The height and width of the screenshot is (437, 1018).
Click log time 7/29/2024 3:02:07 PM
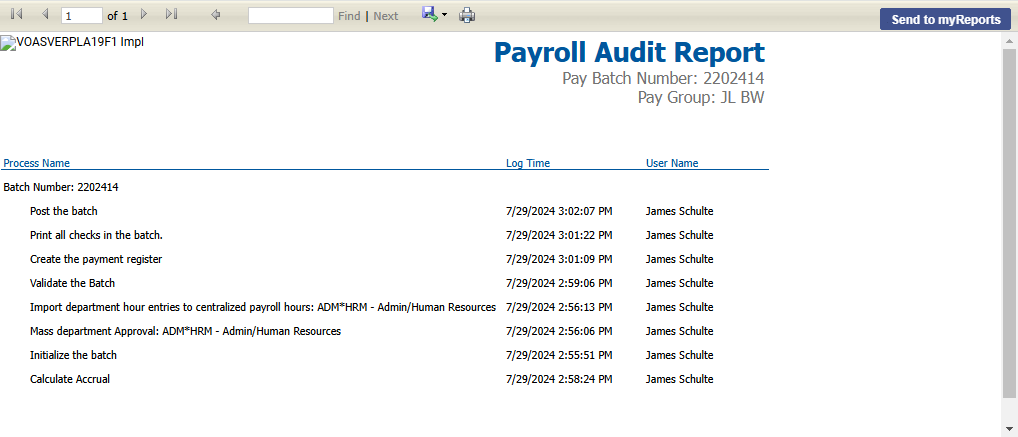click(x=559, y=211)
